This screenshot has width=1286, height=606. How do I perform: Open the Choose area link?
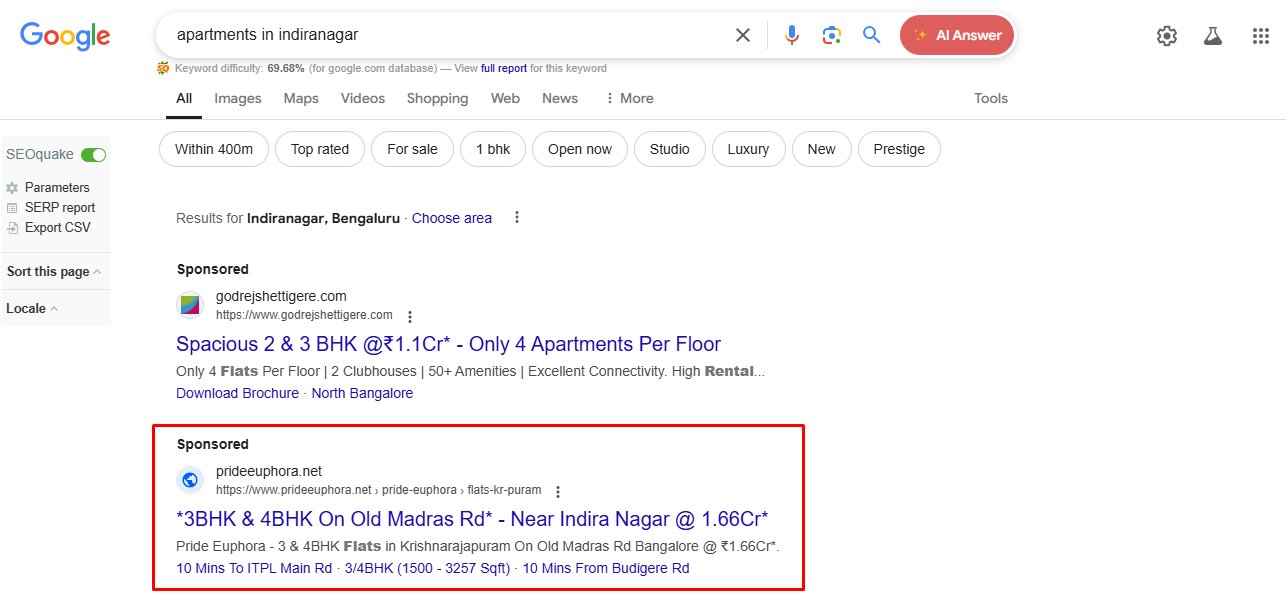452,218
